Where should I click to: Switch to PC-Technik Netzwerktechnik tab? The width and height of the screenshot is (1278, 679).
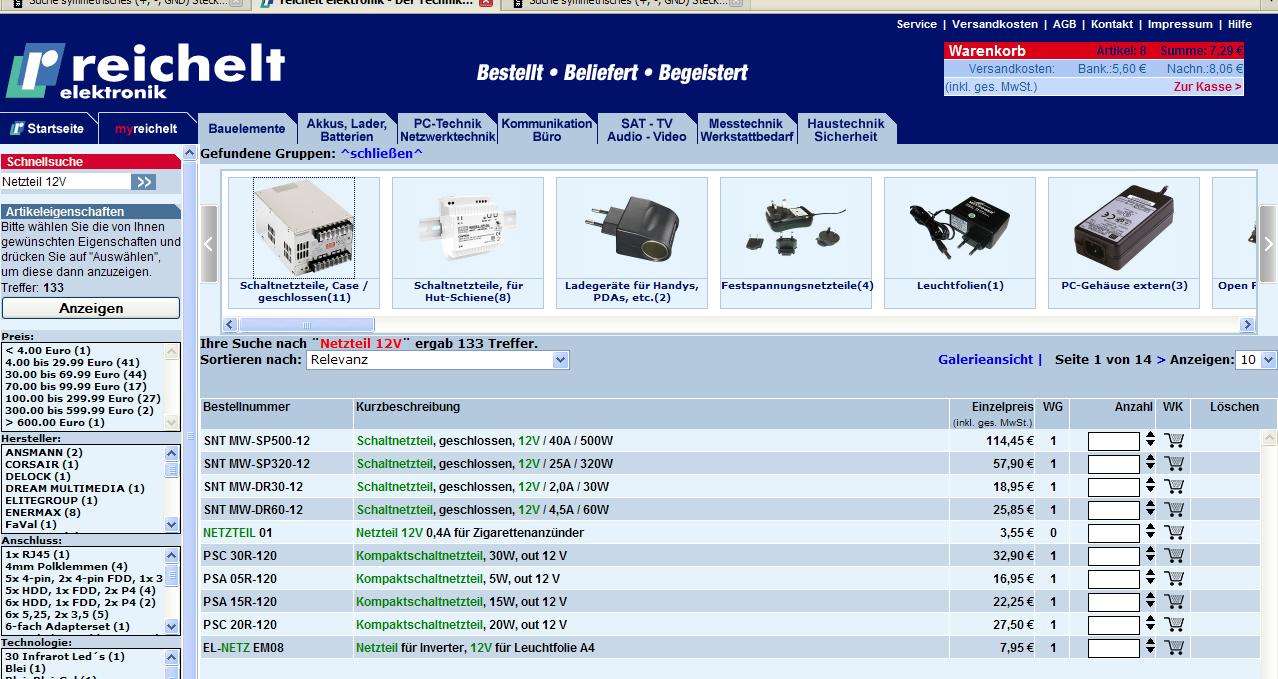tap(447, 129)
